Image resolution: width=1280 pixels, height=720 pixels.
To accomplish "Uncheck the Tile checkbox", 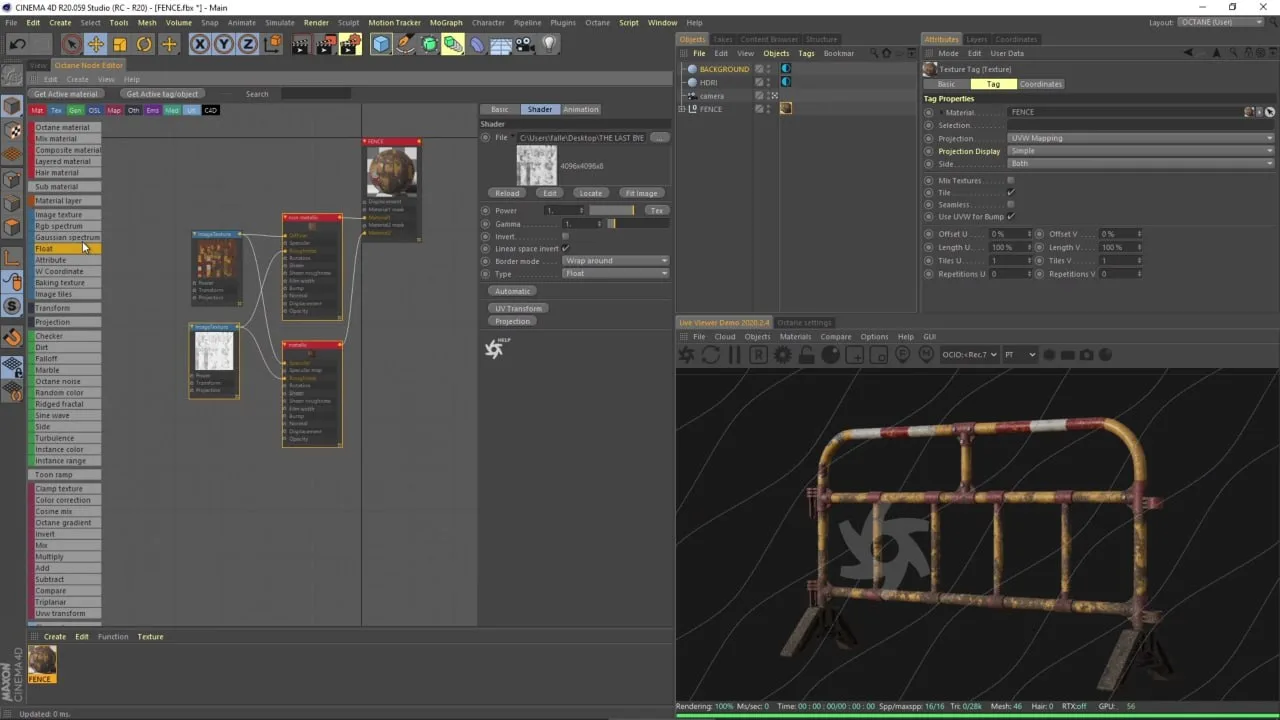I will point(1011,193).
